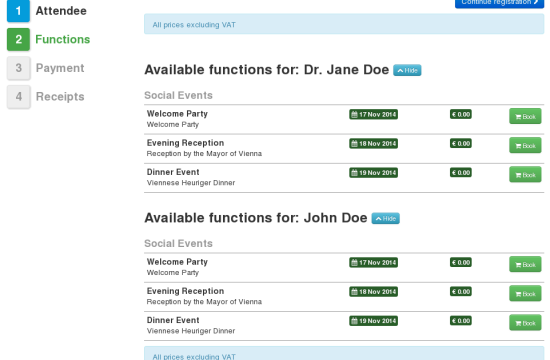This screenshot has width=550, height=360.
Task: Click € 0.00 price of Jane Doe's Dinner Event
Action: 461,173
